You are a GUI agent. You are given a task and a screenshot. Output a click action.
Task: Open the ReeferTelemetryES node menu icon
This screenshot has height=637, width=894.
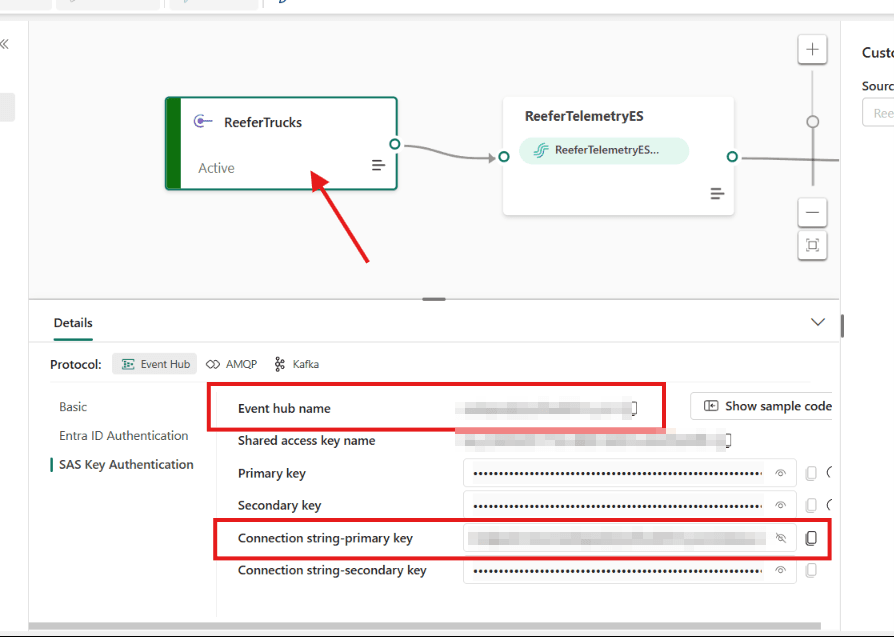click(717, 194)
